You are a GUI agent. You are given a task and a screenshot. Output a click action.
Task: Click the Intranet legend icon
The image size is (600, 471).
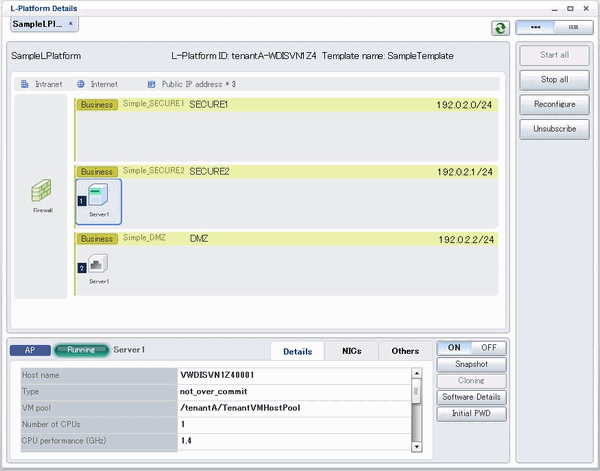point(25,85)
